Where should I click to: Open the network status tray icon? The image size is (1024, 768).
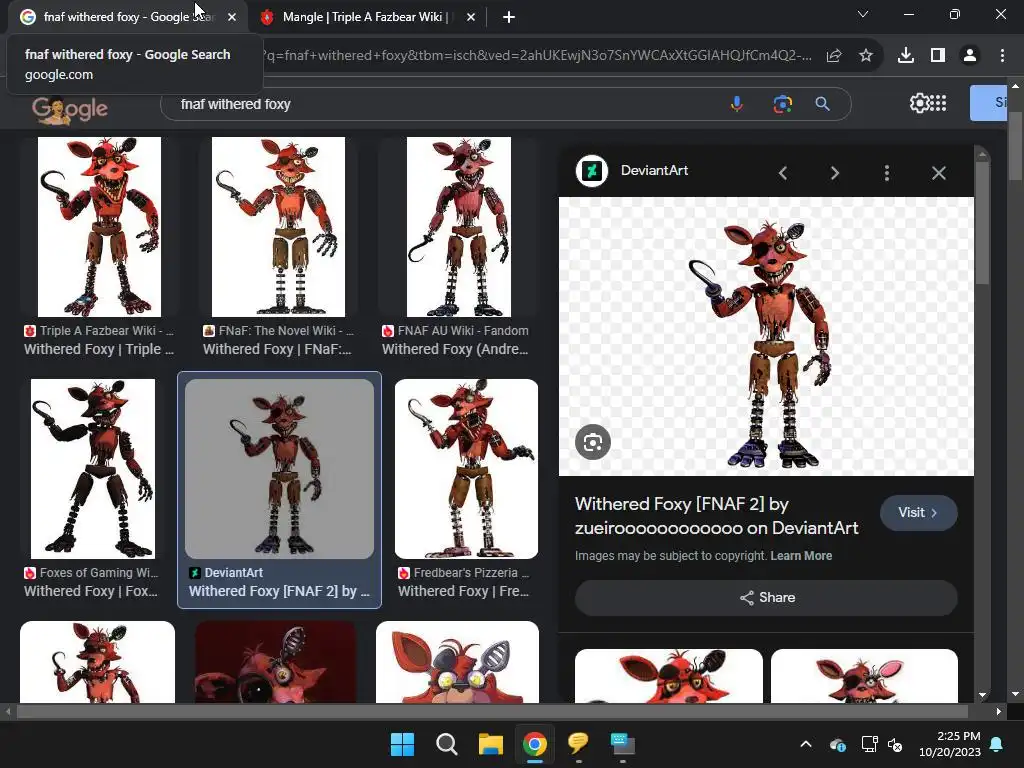click(x=869, y=744)
